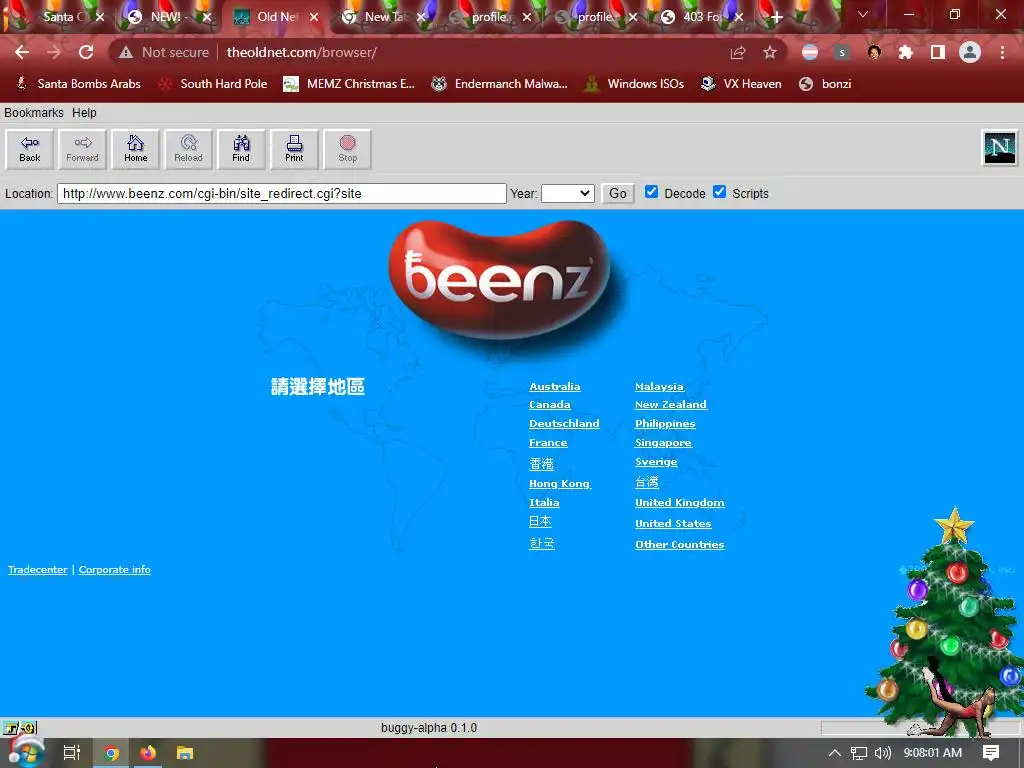Show hidden tray icons chevron
Screen dimensions: 1024x768
(835, 753)
